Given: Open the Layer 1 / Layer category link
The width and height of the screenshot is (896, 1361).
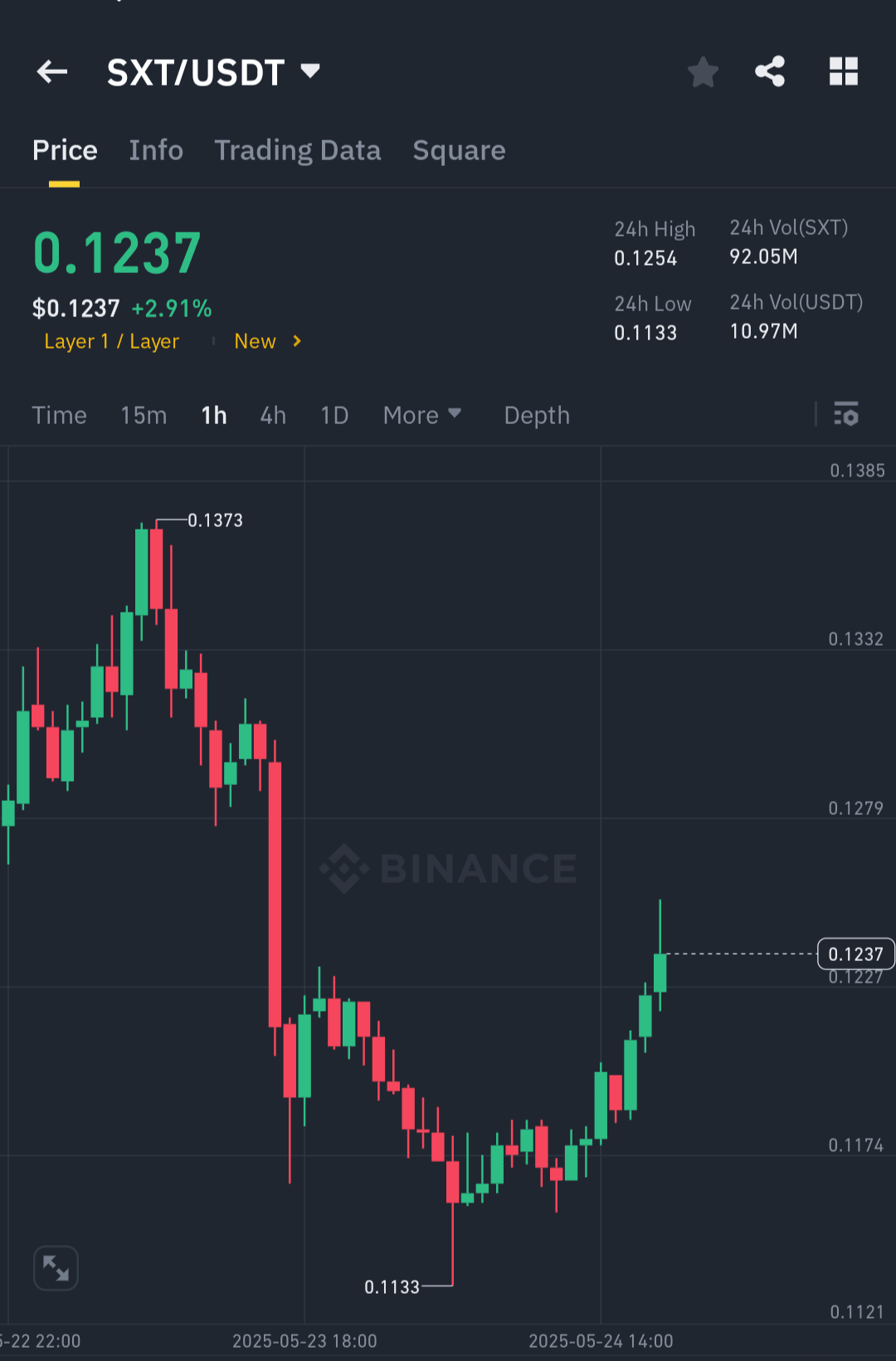Looking at the screenshot, I should click(111, 341).
